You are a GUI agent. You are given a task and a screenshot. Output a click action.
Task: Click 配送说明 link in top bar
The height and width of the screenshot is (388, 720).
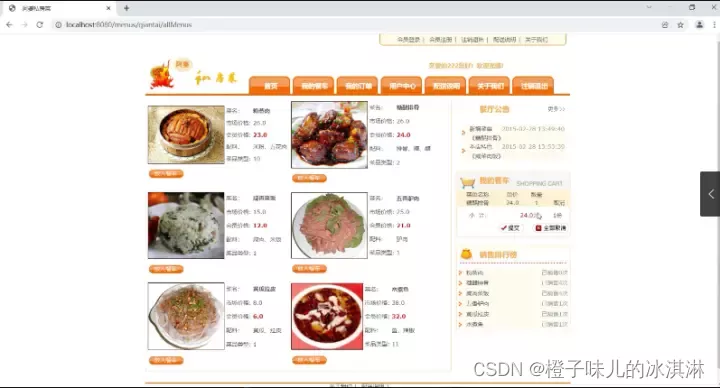coord(505,40)
